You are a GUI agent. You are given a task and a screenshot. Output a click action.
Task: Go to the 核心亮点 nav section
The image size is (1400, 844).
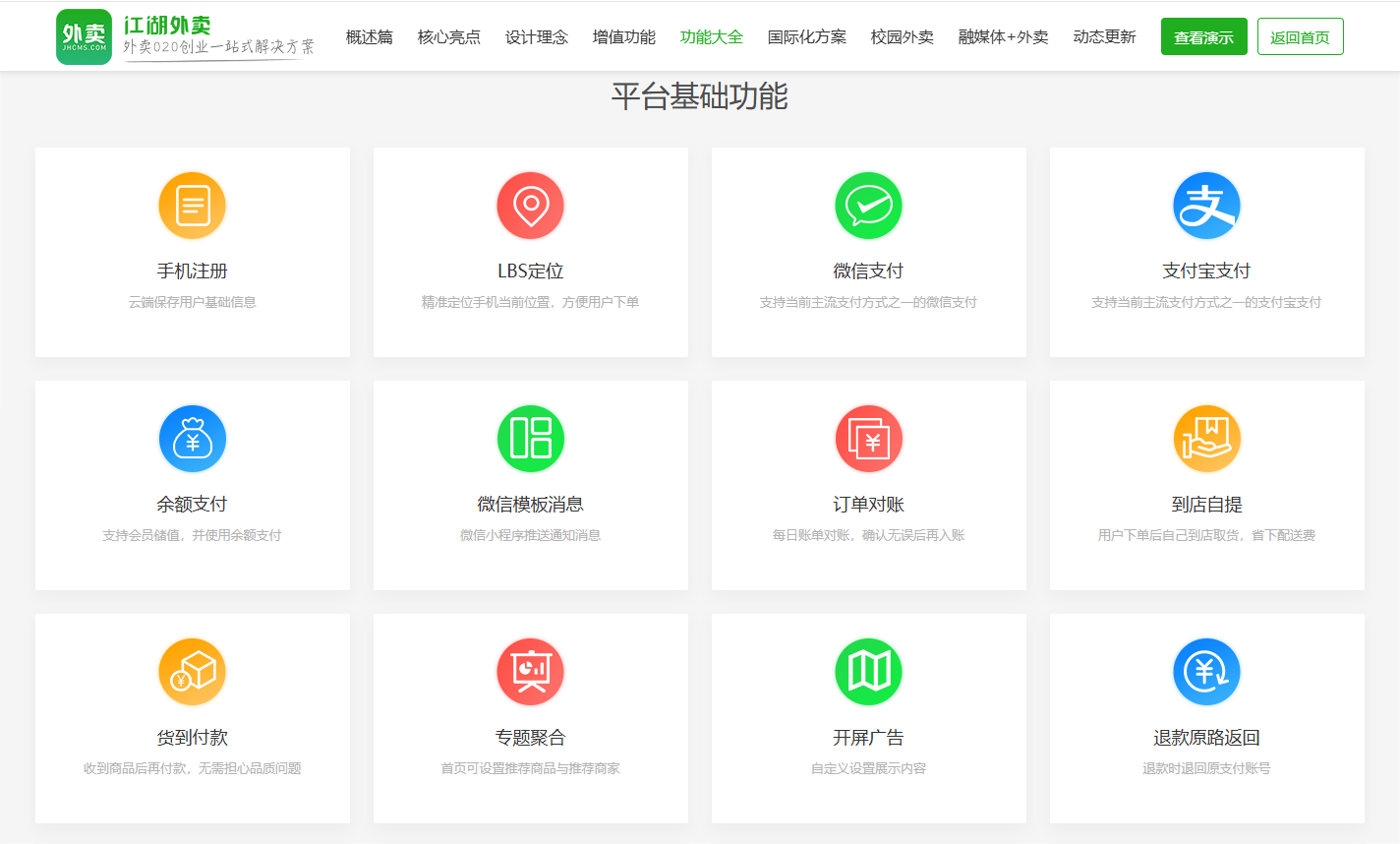[x=449, y=37]
